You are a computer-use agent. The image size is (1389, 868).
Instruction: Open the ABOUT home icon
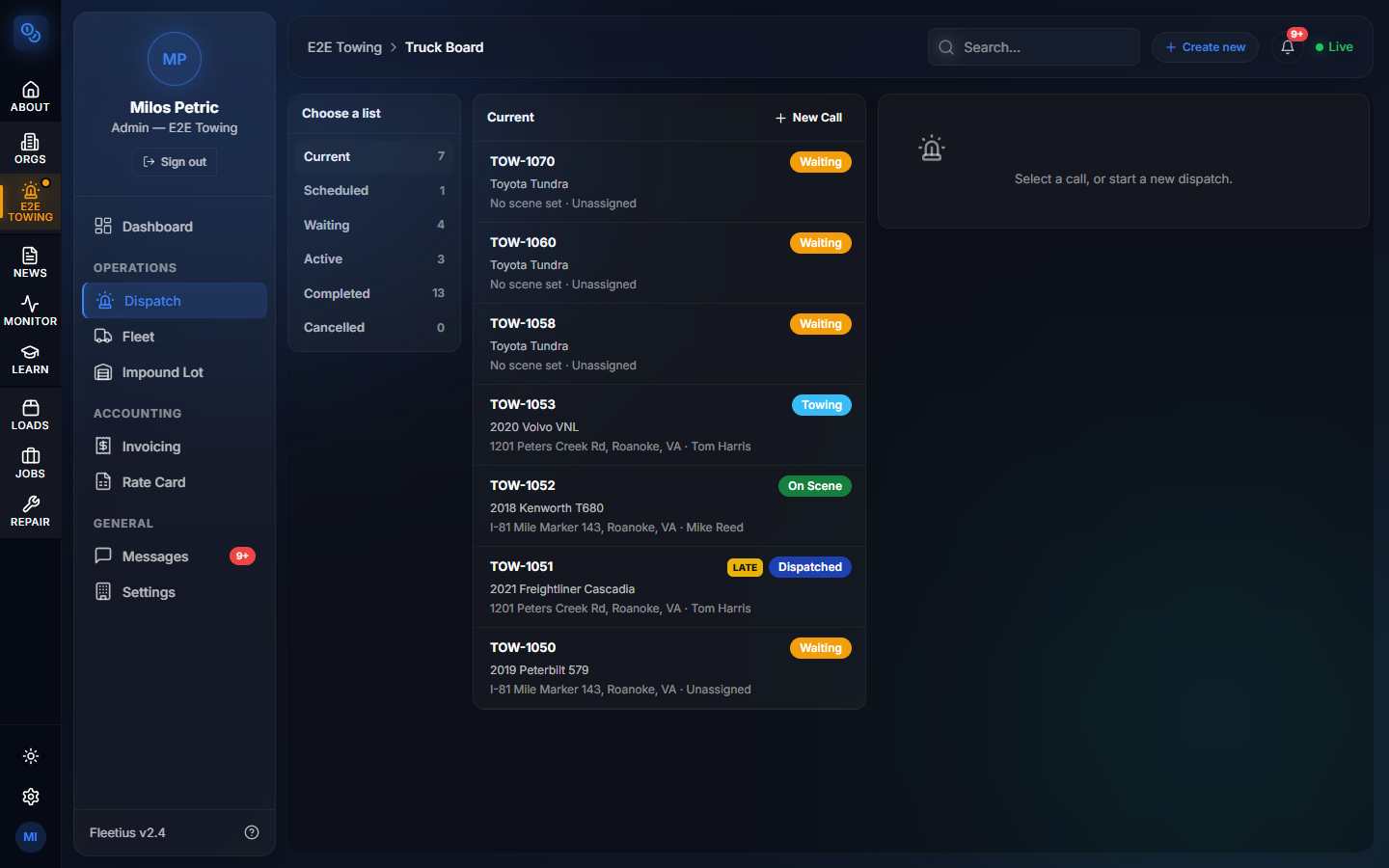point(30,96)
